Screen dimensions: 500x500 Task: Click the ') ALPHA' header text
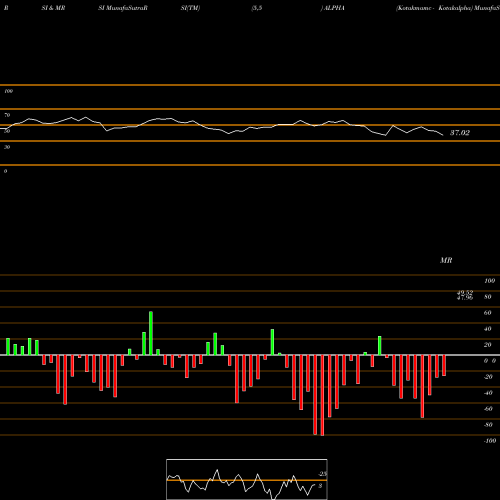point(332,8)
